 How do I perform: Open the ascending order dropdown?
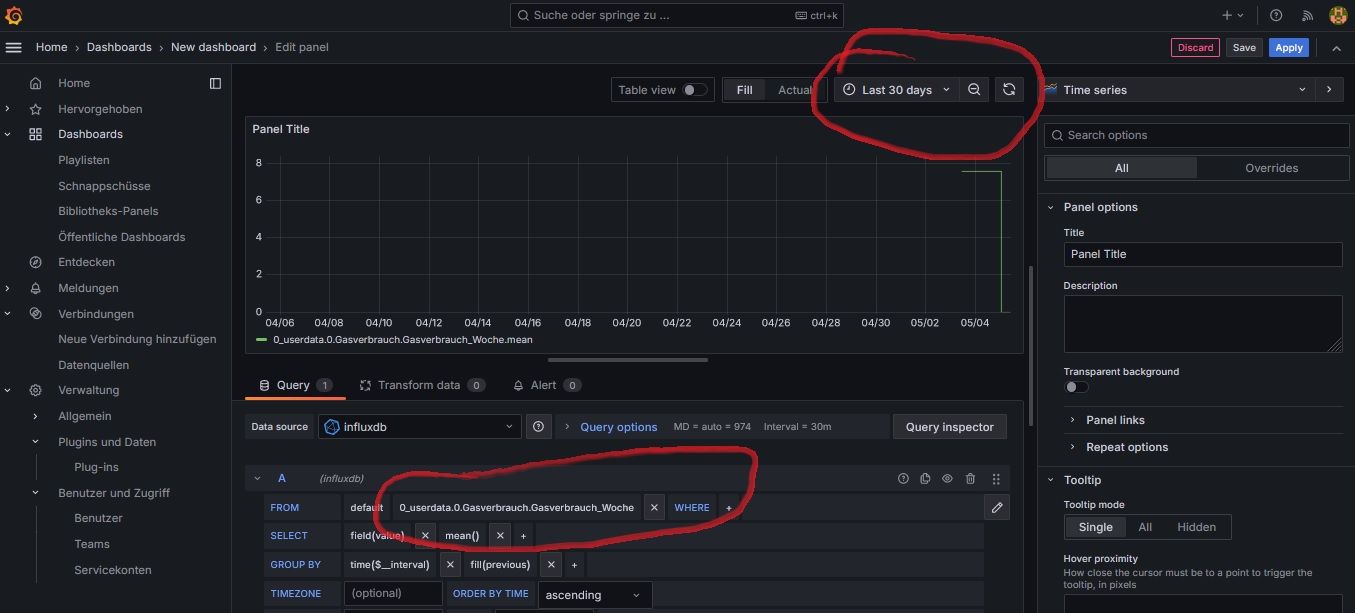[x=595, y=595]
